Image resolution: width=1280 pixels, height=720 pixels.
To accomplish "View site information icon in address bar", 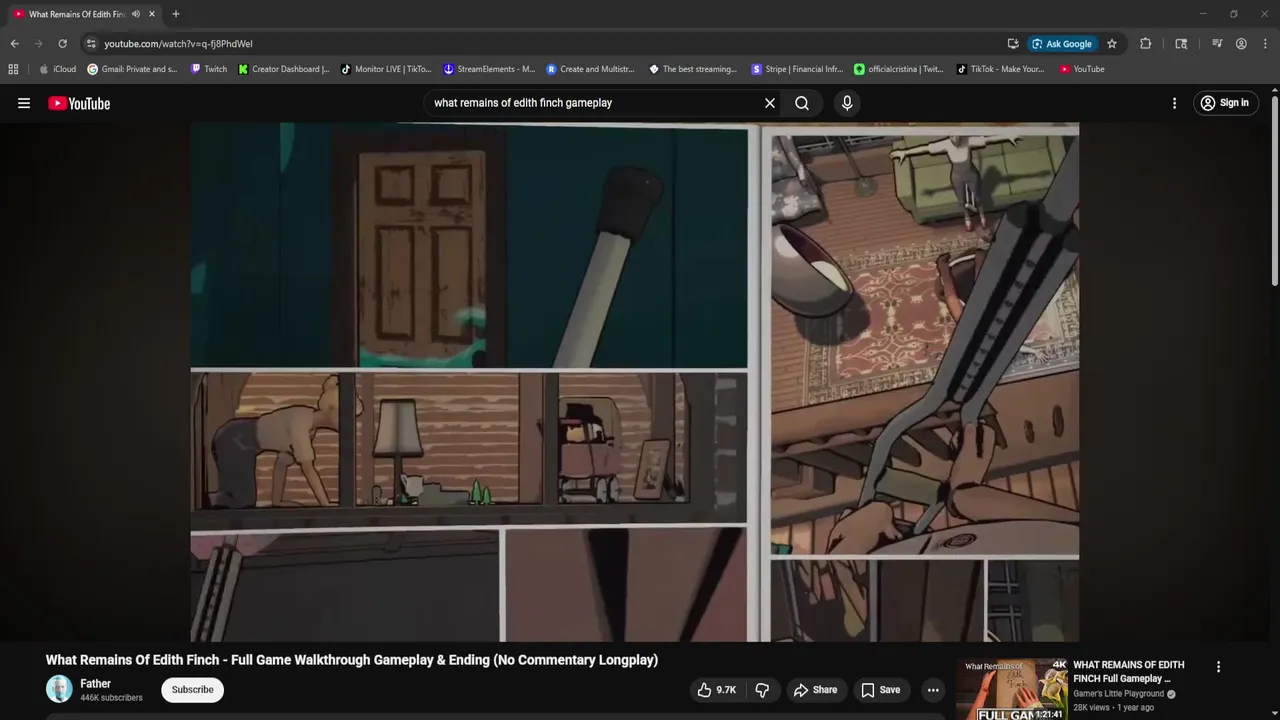I will click(91, 44).
